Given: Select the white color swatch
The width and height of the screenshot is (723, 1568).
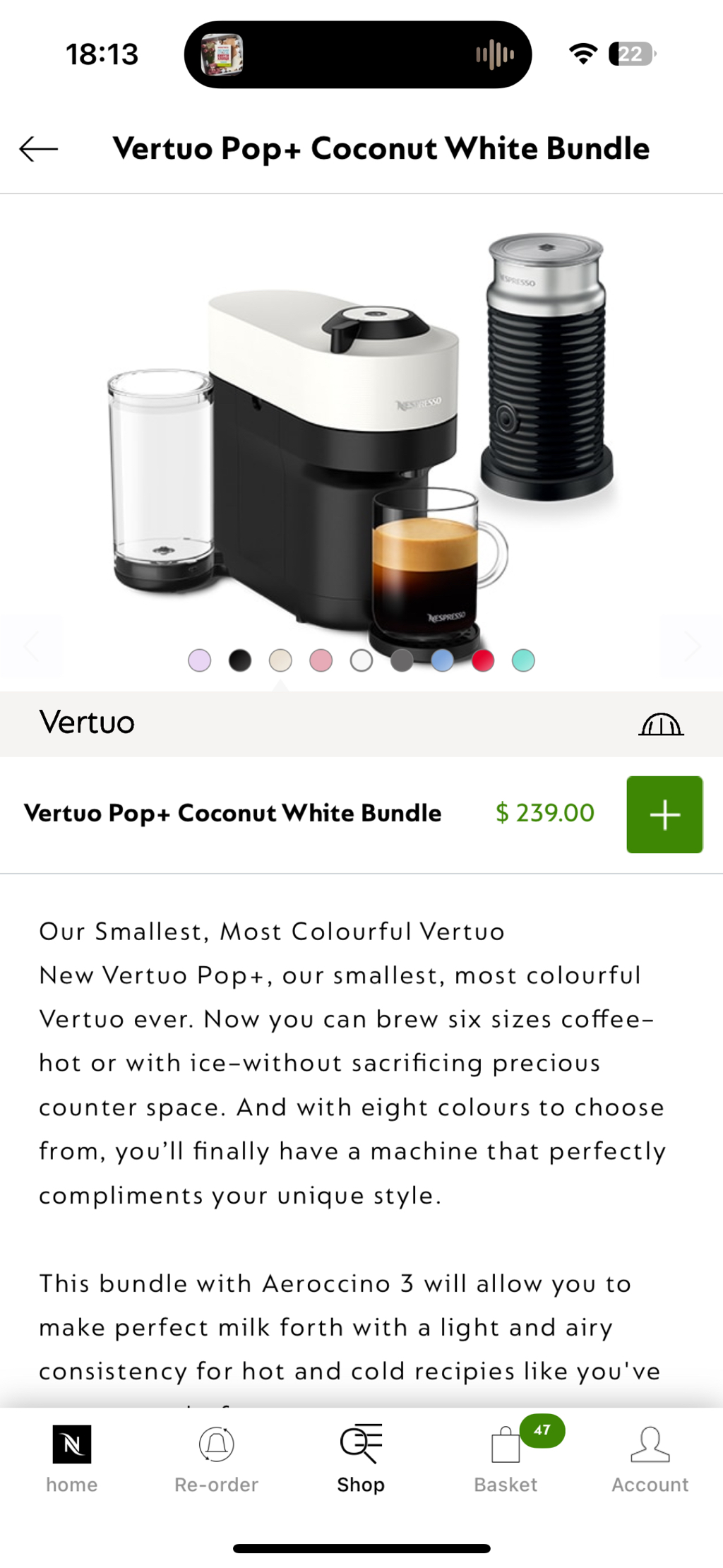Looking at the screenshot, I should coord(361,660).
